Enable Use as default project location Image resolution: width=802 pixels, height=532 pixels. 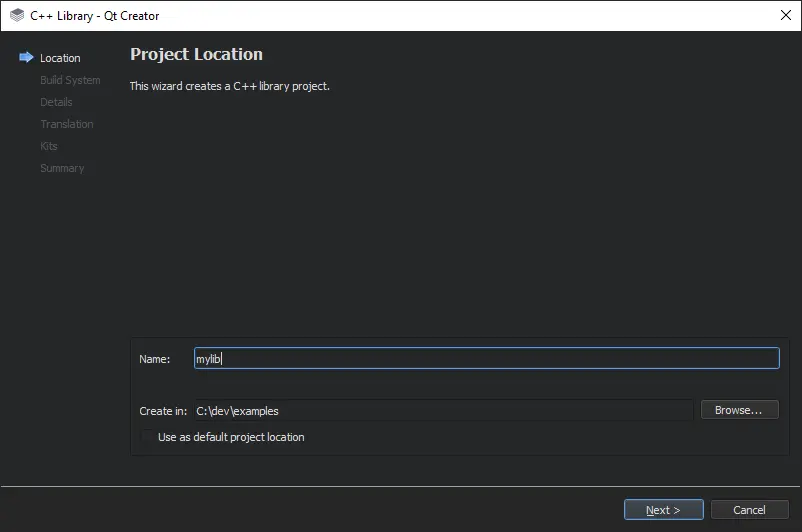(x=148, y=437)
